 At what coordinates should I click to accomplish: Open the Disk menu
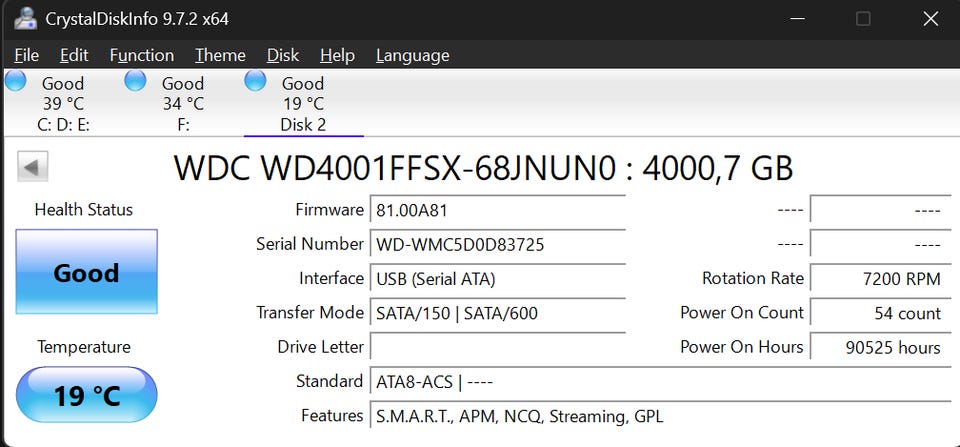(x=283, y=55)
